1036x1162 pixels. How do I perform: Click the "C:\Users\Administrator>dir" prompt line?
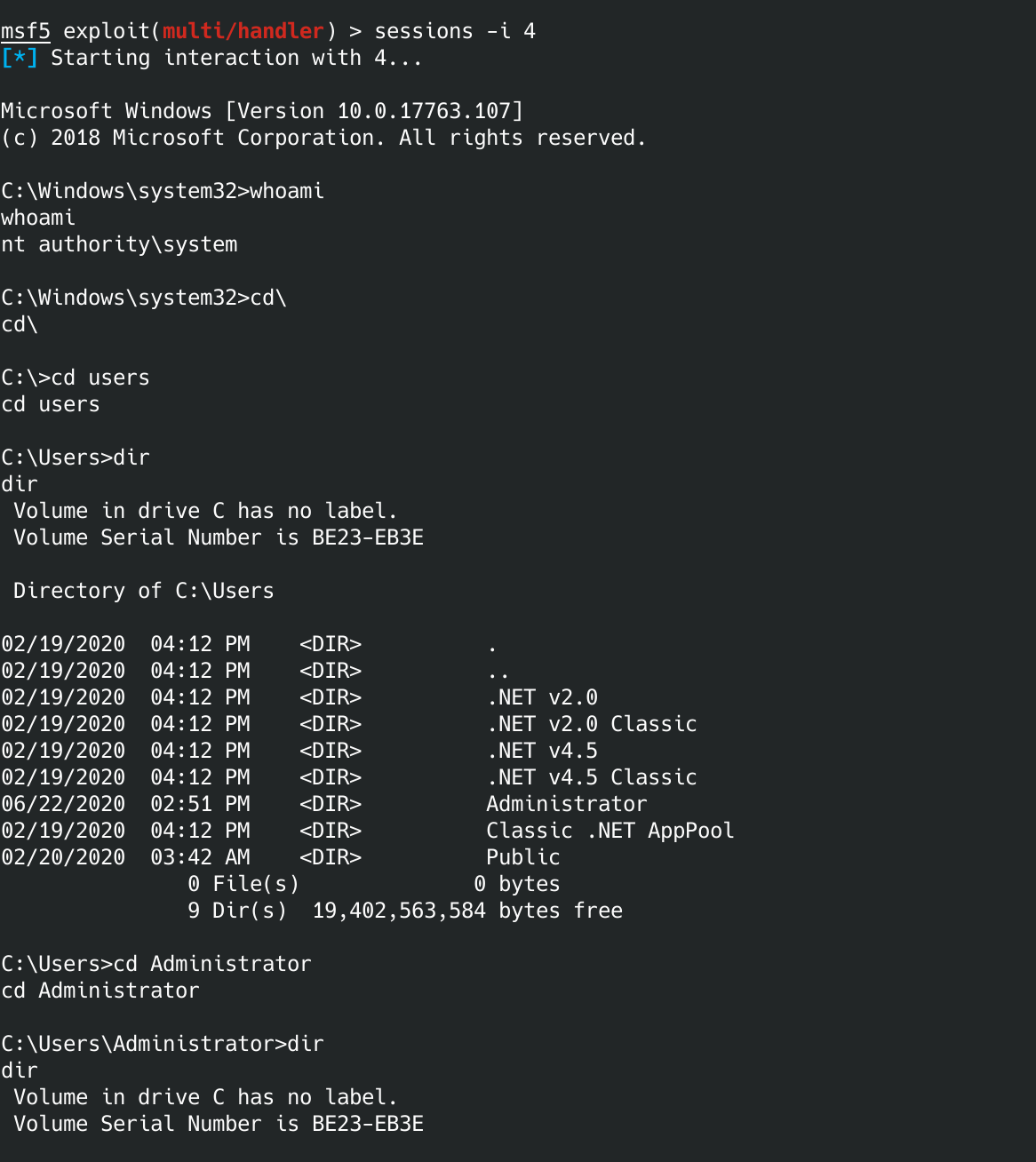(x=163, y=1044)
